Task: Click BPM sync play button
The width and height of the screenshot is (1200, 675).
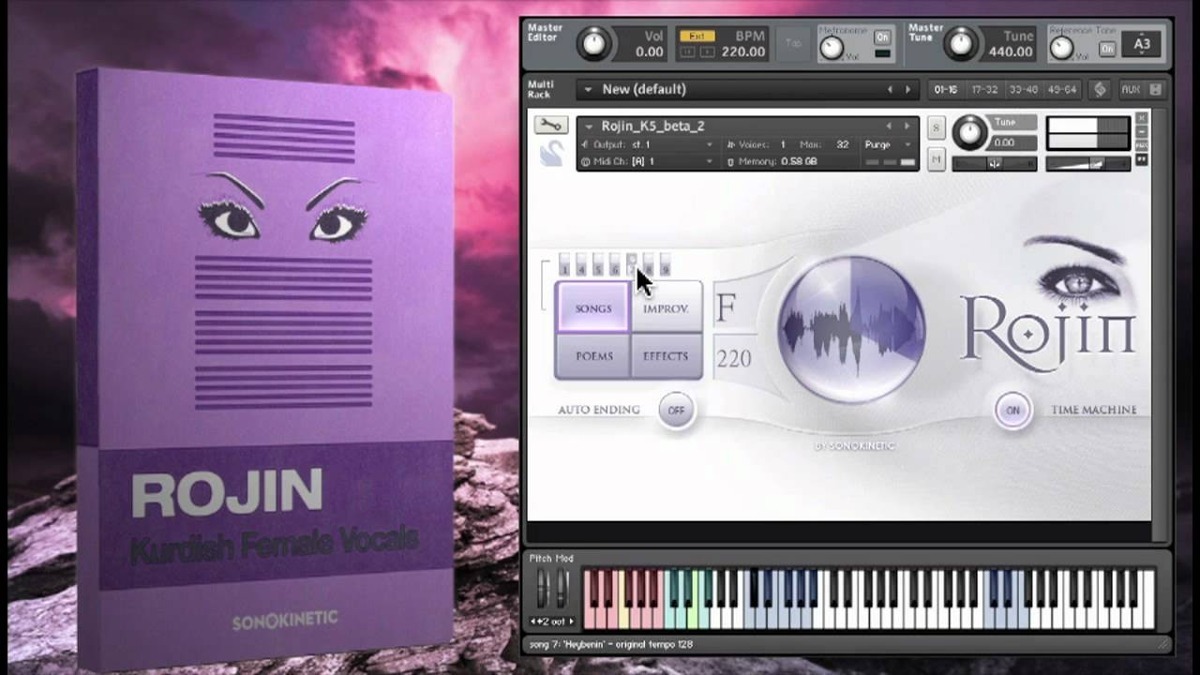Action: tap(706, 51)
